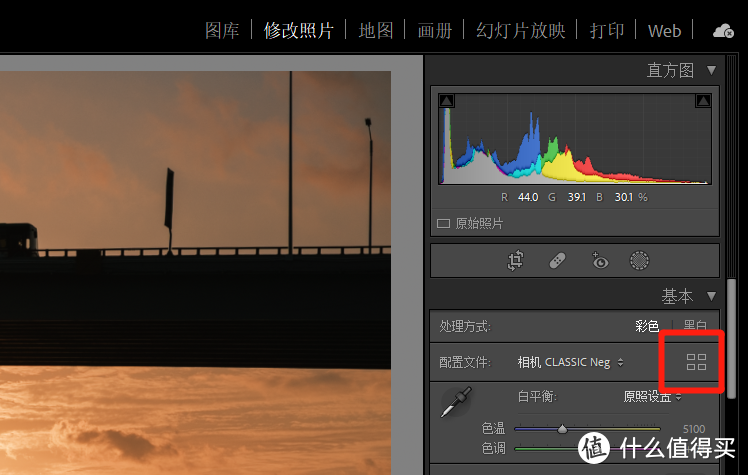The image size is (748, 475).
Task: Open the profile browser grid icon
Action: pyautogui.click(x=696, y=362)
